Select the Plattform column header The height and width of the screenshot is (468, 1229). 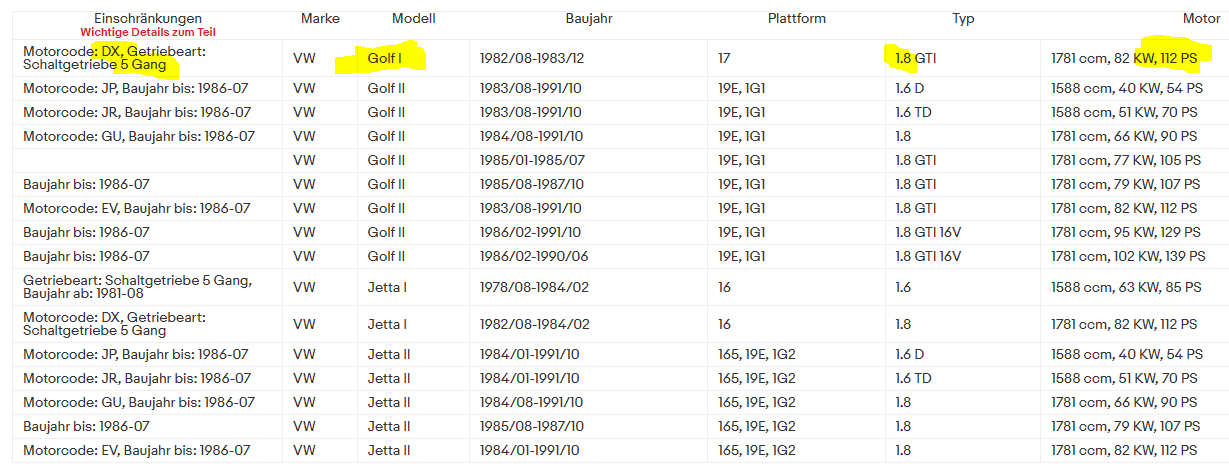pyautogui.click(x=797, y=19)
